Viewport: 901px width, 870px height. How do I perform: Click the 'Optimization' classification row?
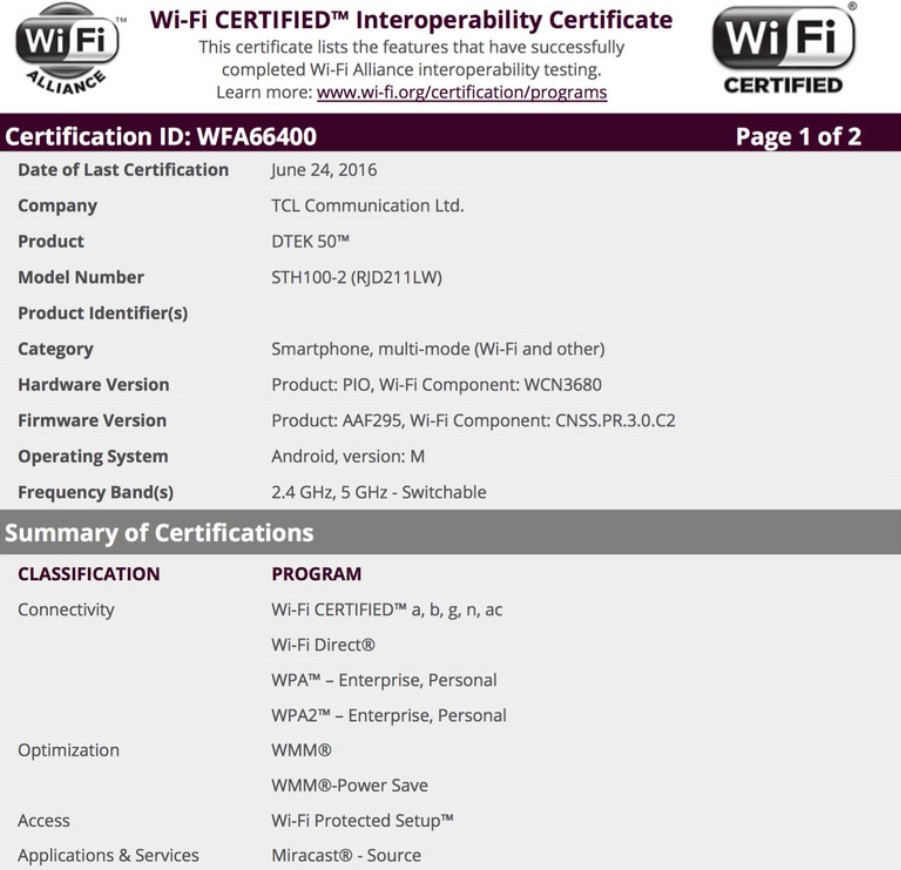[x=68, y=750]
